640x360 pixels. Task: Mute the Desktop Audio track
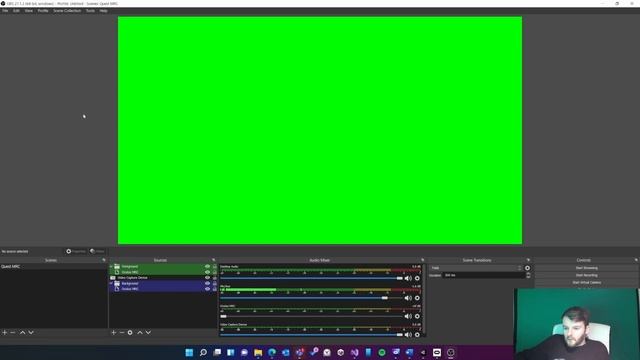point(408,278)
